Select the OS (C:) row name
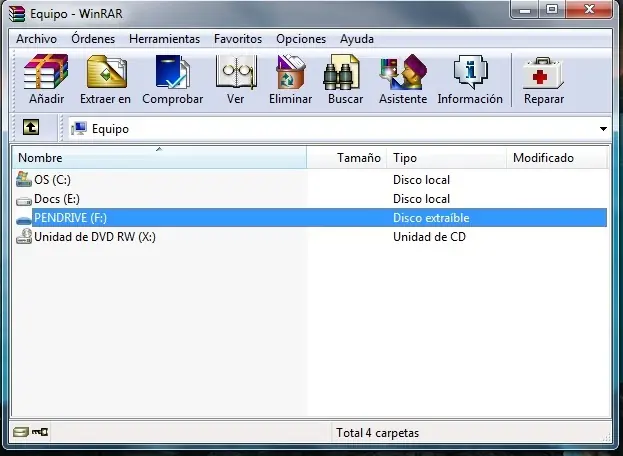Screen dimensions: 623x456 [x=52, y=180]
